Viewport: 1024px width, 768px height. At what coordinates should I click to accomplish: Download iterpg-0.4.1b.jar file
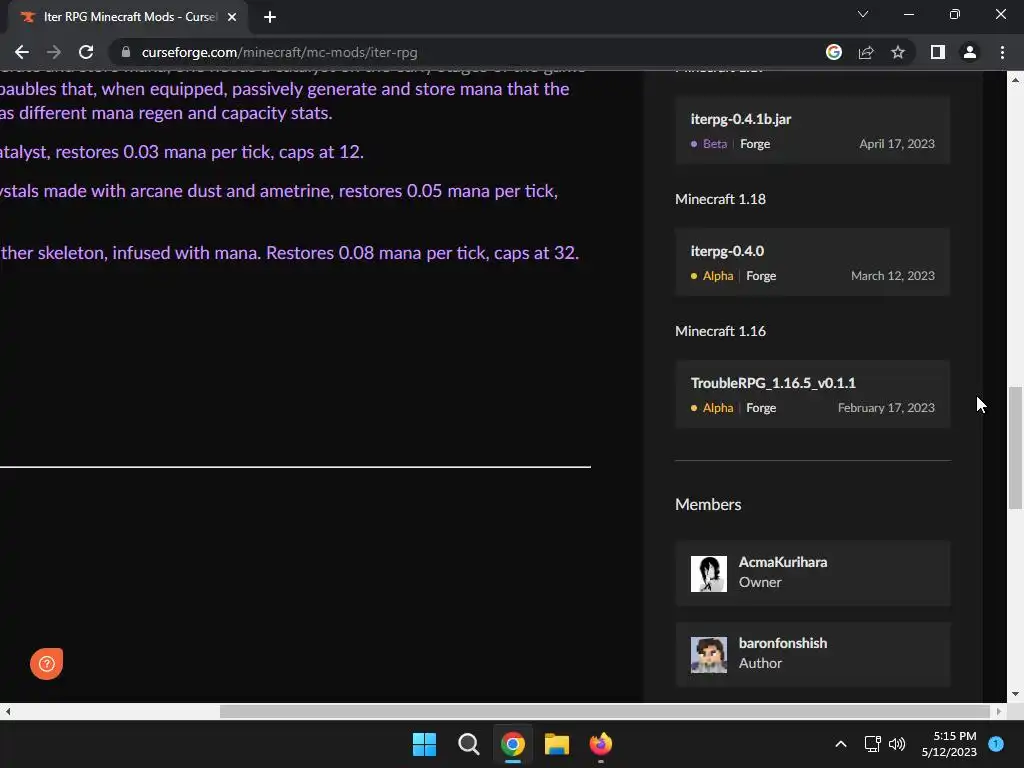point(812,130)
